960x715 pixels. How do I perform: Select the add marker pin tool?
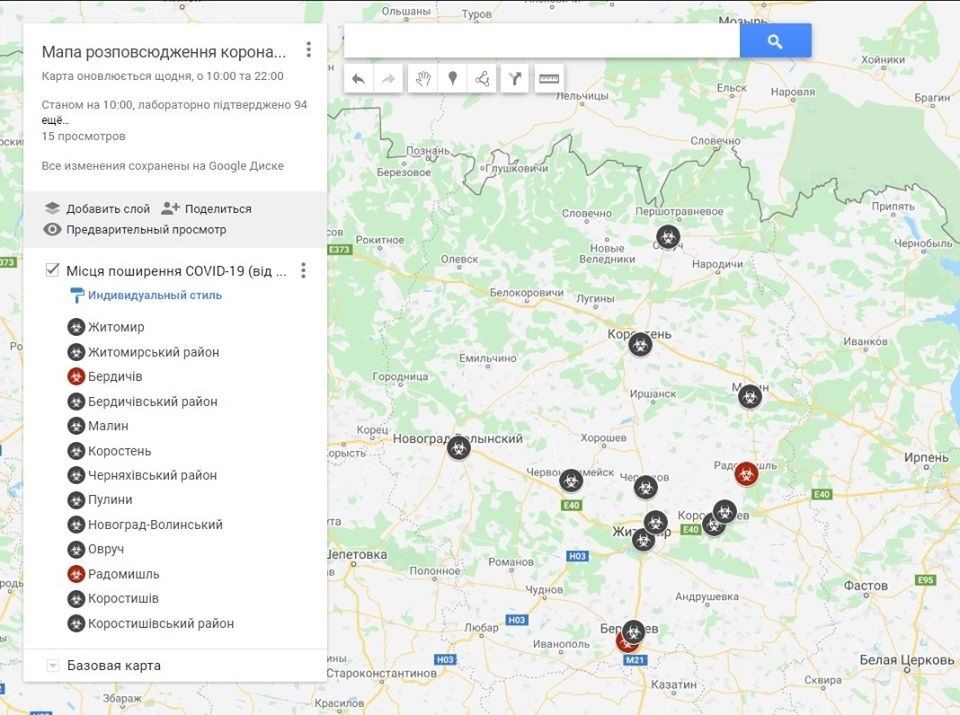452,79
